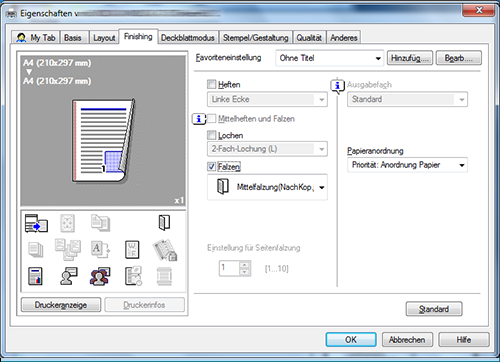This screenshot has height=362, width=500.
Task: Click the printer icon in title bar
Action: pyautogui.click(x=11, y=14)
